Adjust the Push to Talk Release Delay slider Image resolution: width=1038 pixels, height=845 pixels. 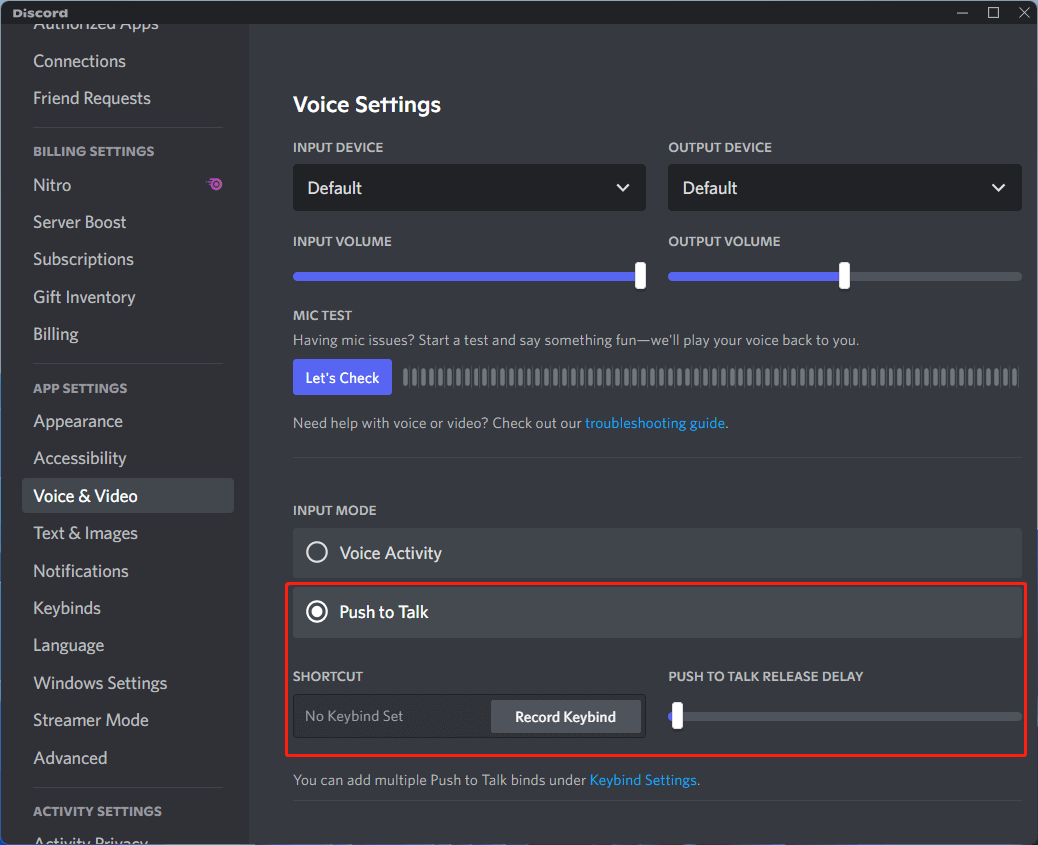click(x=676, y=716)
